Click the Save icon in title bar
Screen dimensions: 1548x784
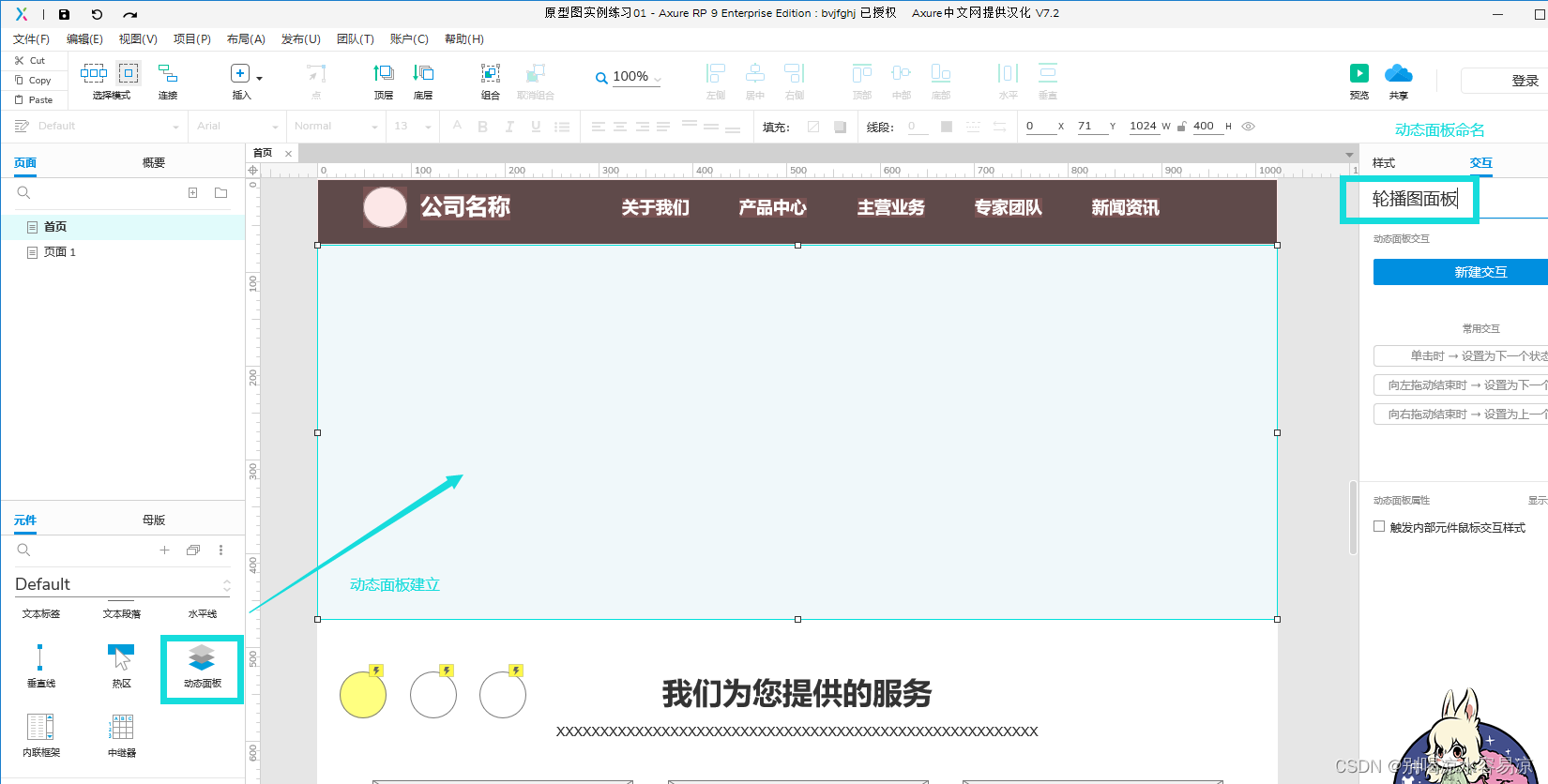pyautogui.click(x=64, y=14)
